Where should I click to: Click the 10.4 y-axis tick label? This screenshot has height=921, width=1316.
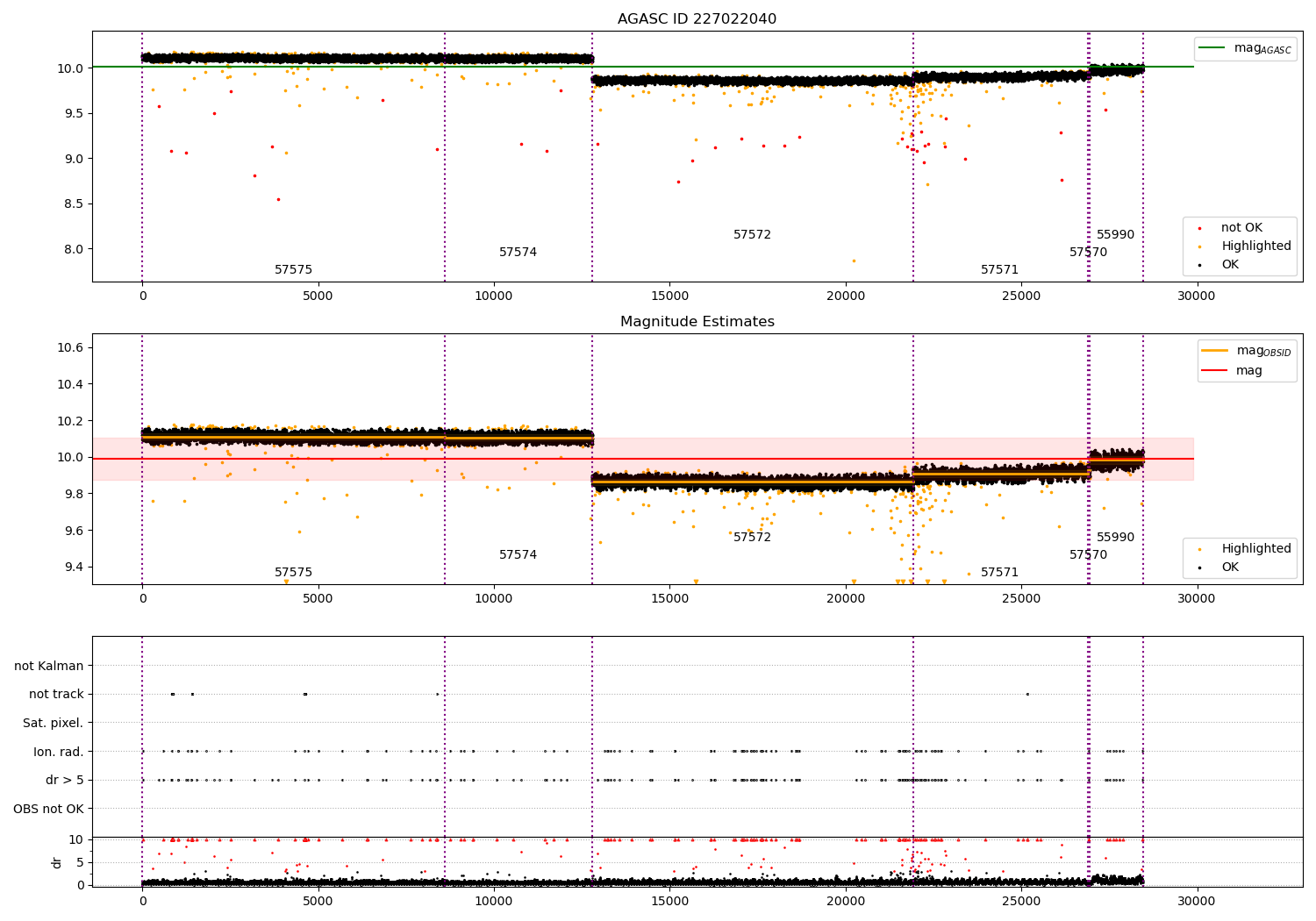click(x=69, y=385)
